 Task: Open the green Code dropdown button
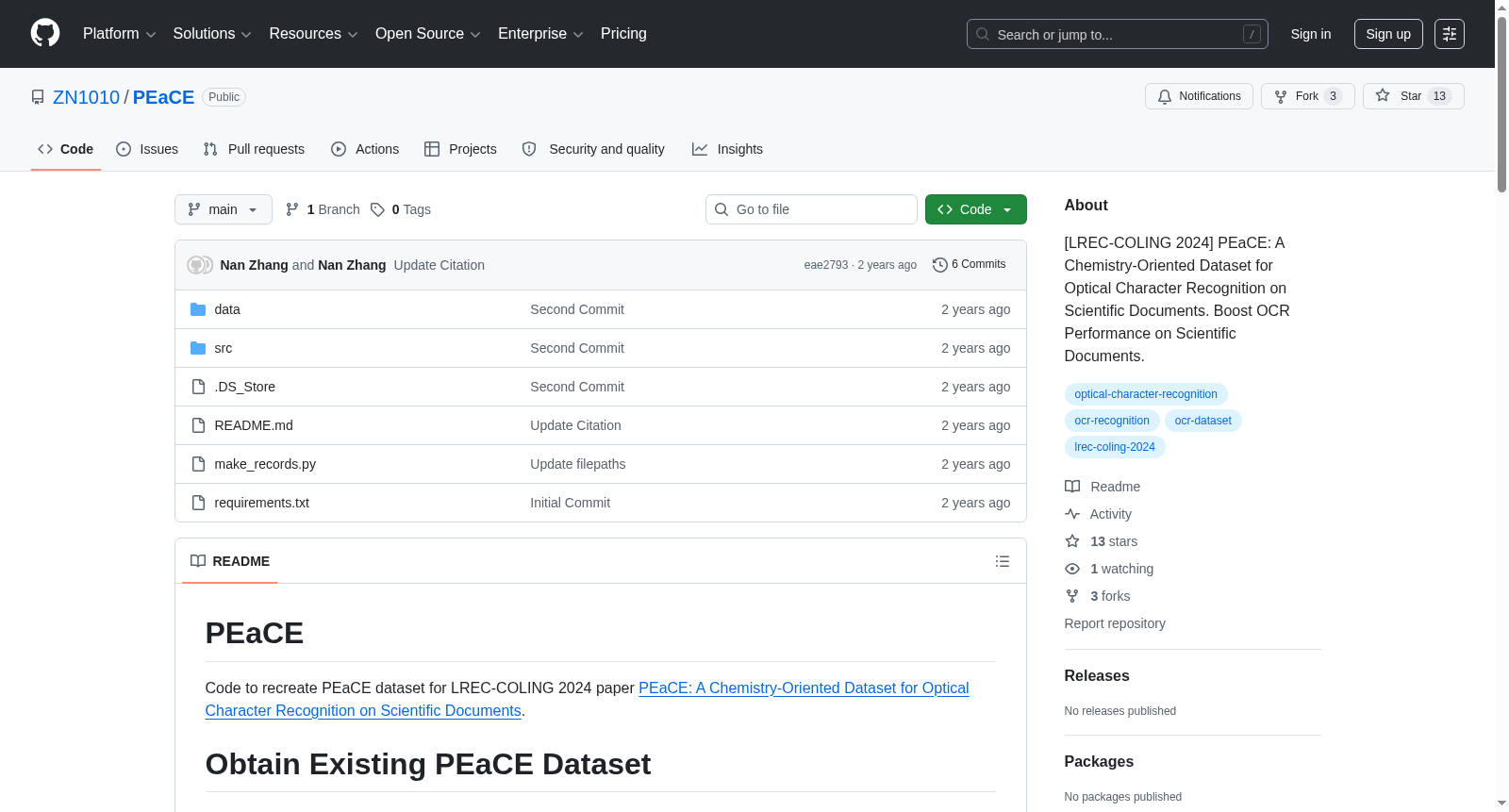pyautogui.click(x=976, y=209)
